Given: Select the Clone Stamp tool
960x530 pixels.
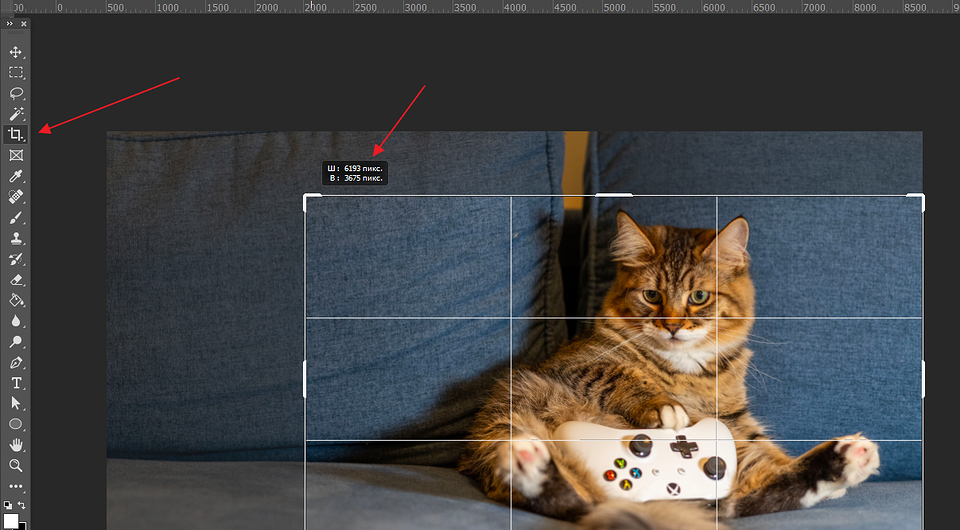Looking at the screenshot, I should 16,239.
